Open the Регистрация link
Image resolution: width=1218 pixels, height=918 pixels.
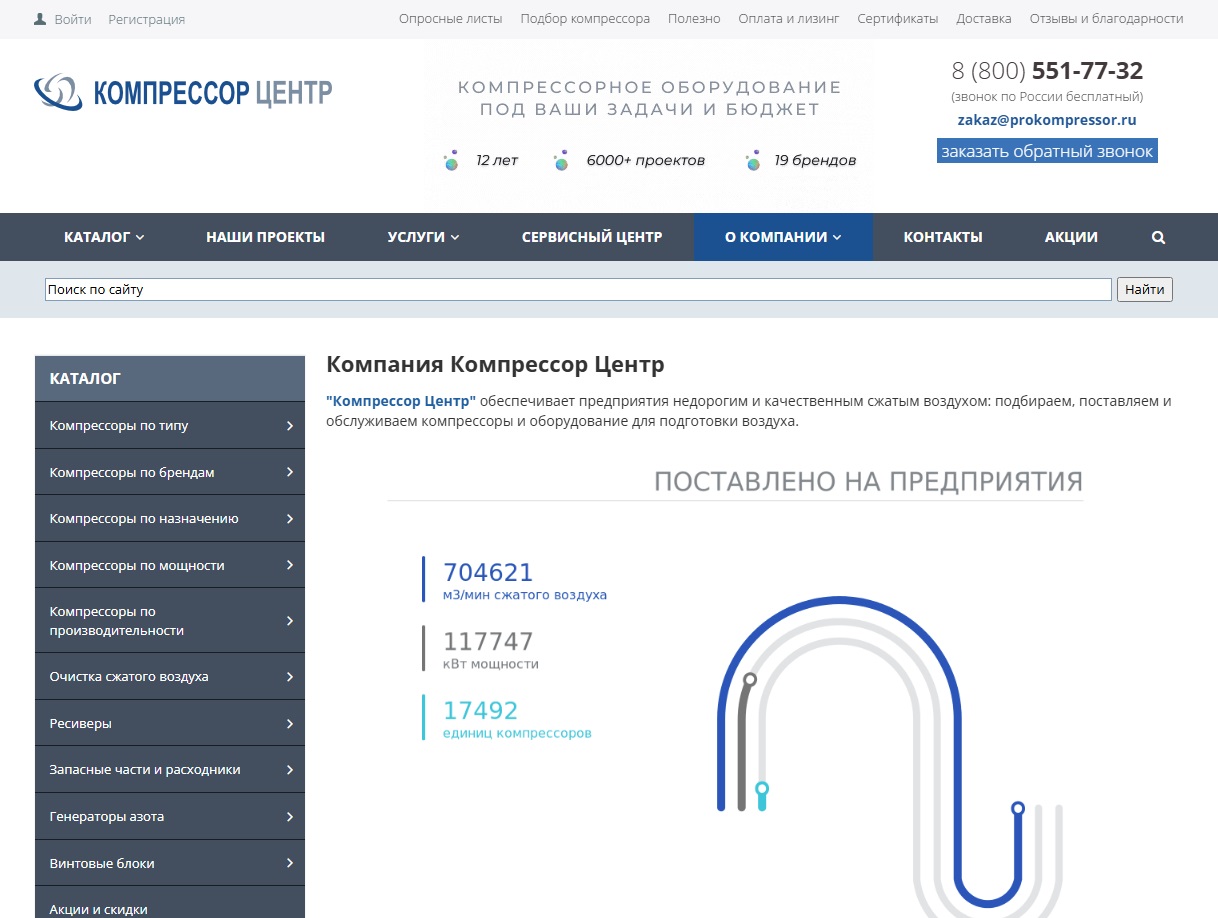tap(146, 19)
